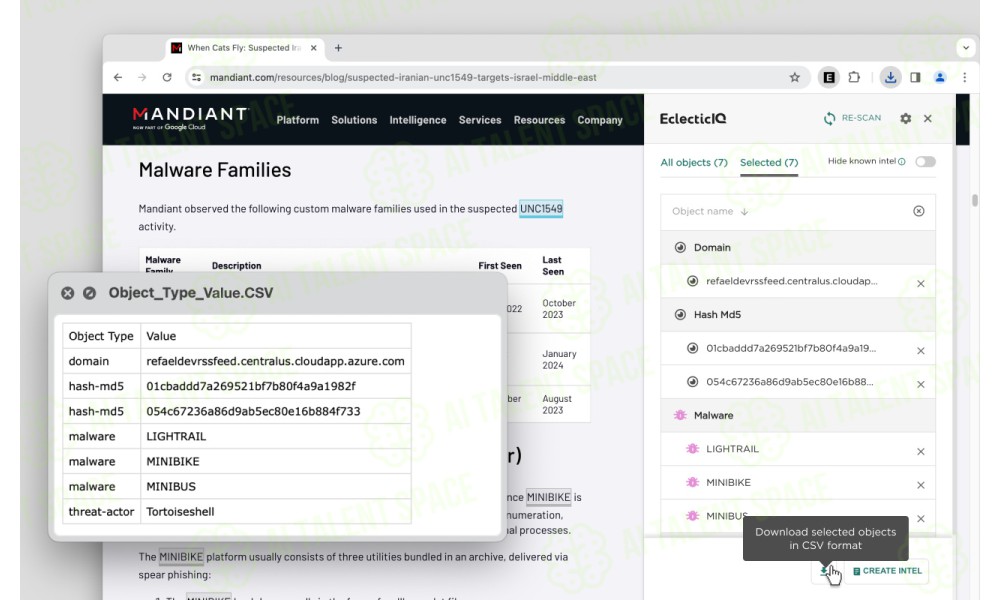Click the Hash Md5 group header

798,314
